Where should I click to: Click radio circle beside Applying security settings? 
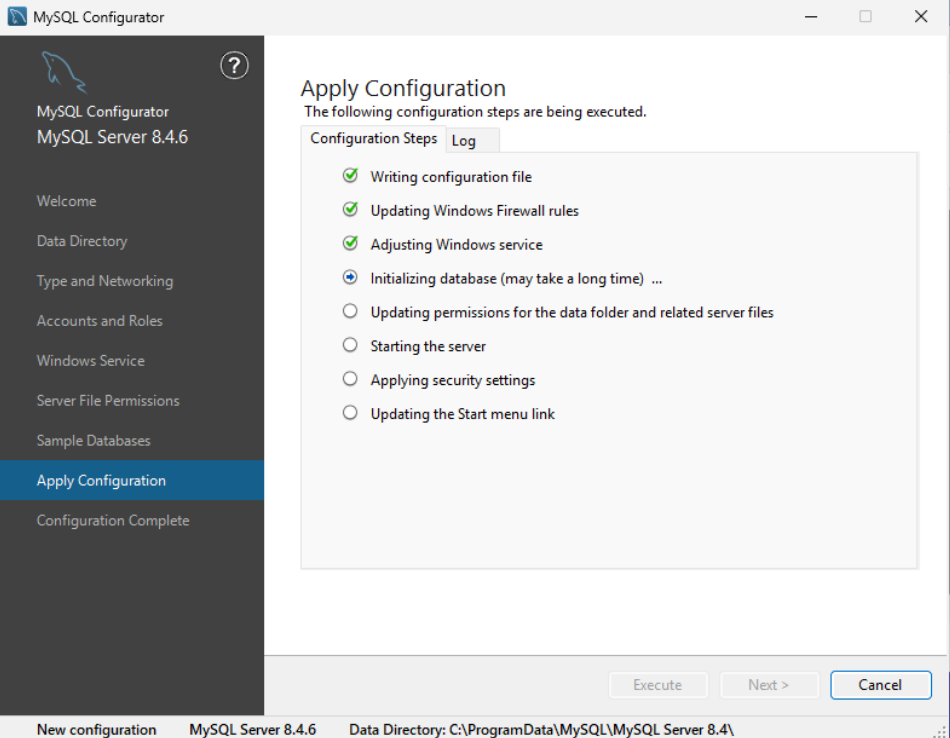tap(350, 379)
